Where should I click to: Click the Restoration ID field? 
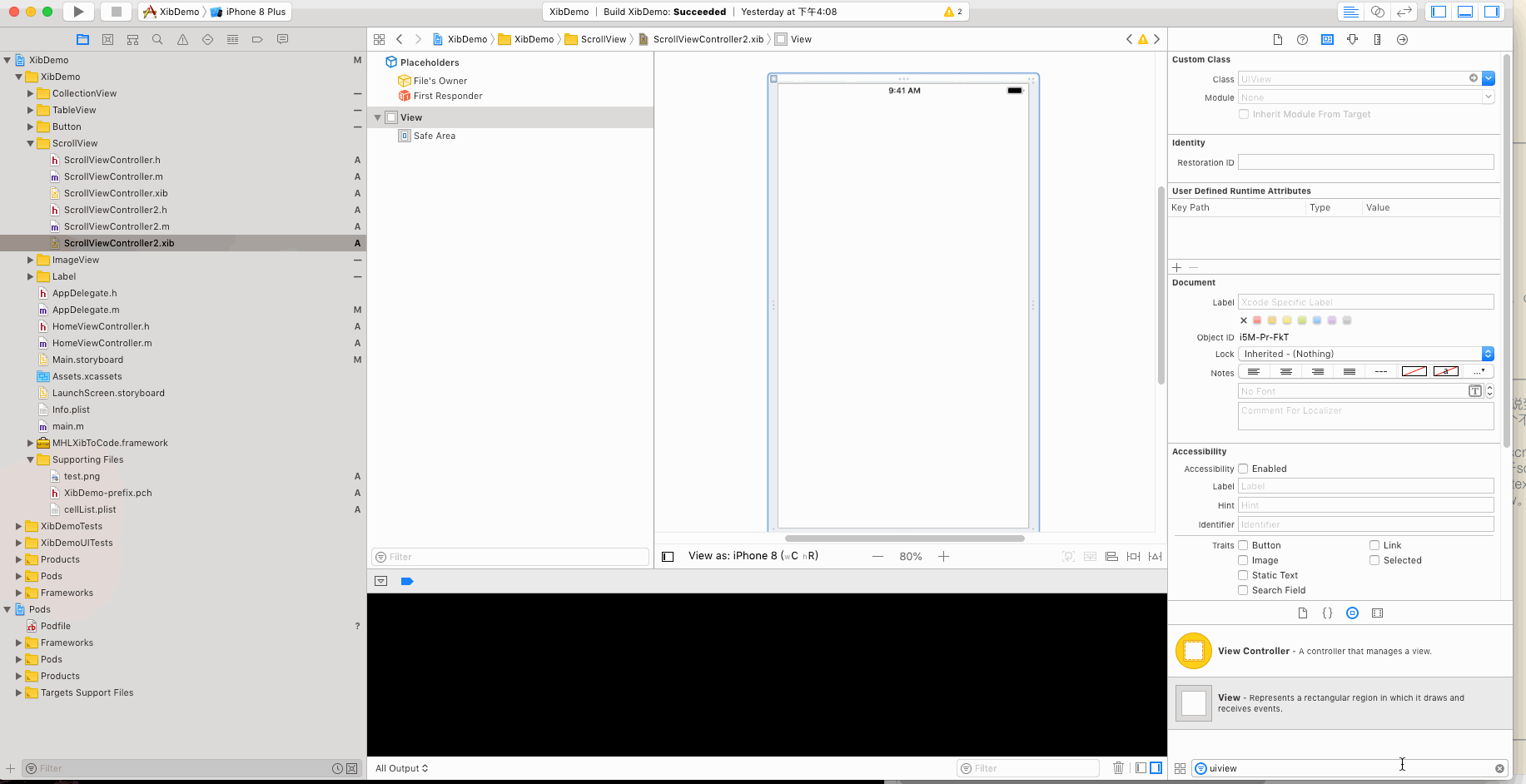(x=1365, y=162)
